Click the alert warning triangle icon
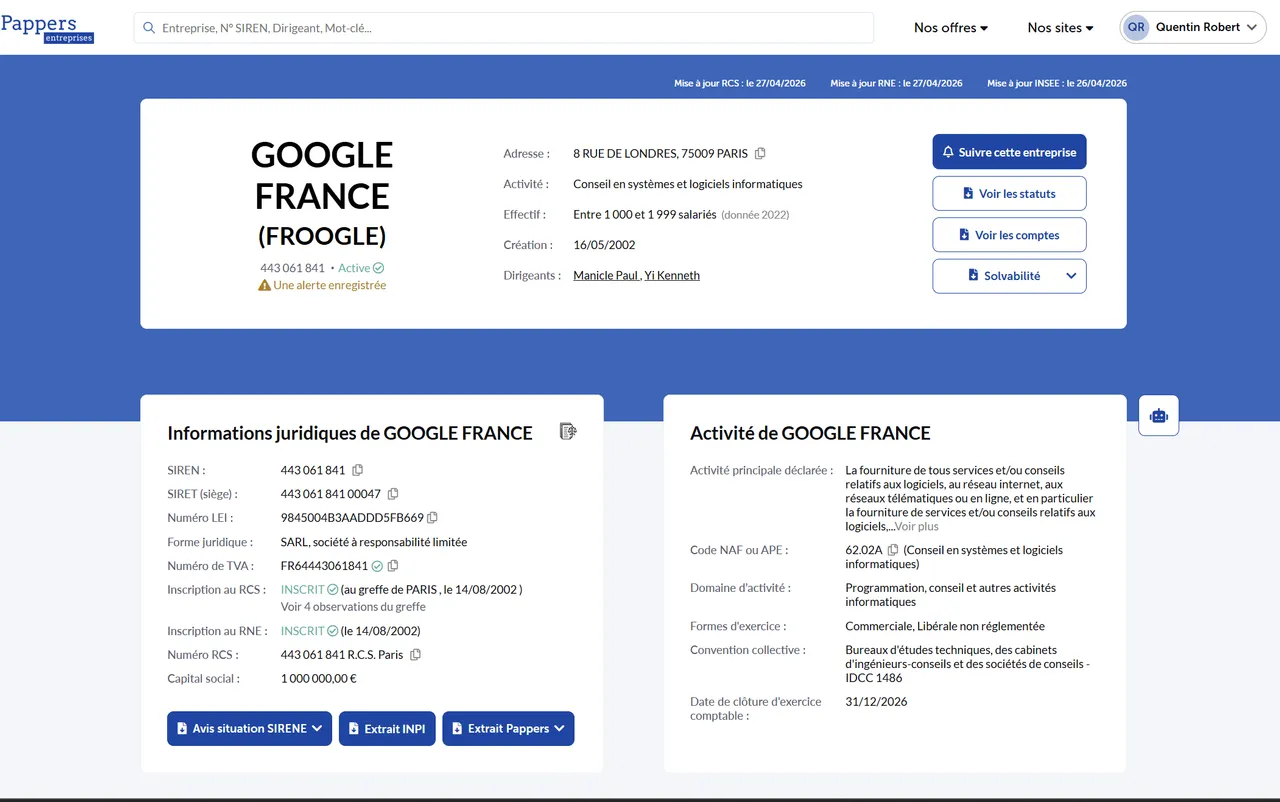The width and height of the screenshot is (1280, 802). click(264, 285)
